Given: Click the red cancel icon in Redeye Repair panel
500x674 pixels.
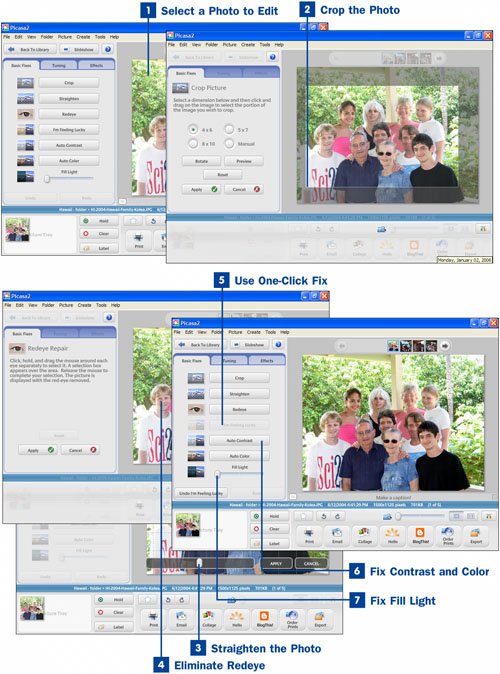Looking at the screenshot, I should pos(93,450).
